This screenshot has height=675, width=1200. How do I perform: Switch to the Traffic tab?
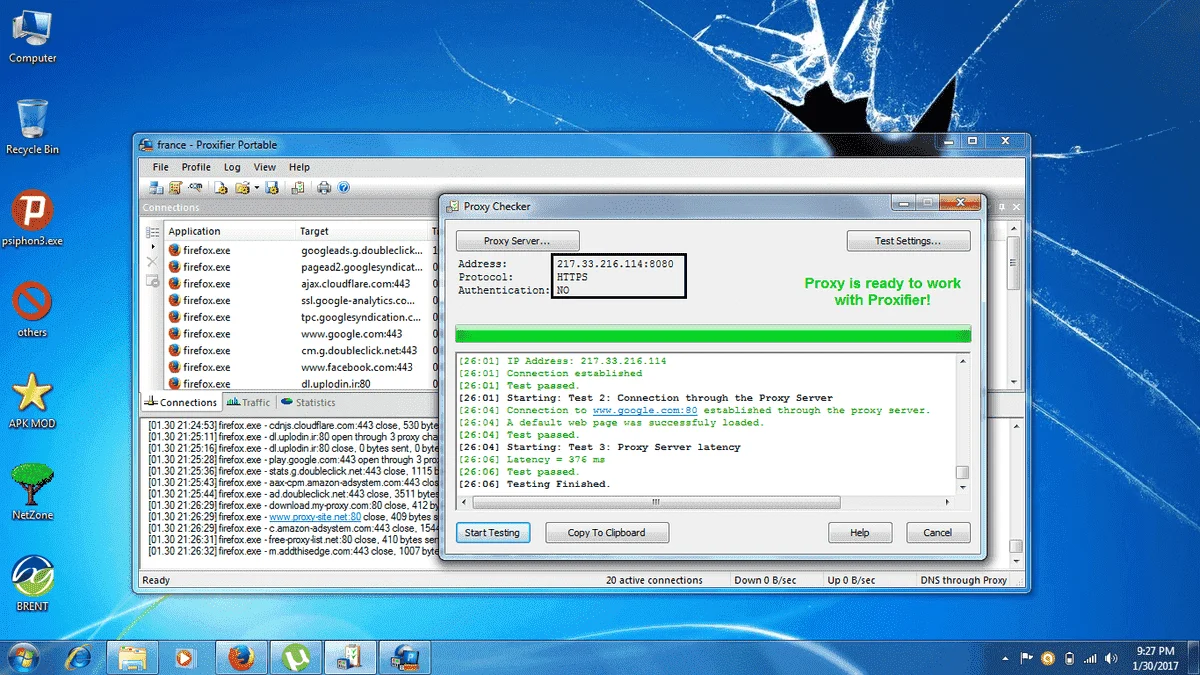(x=248, y=402)
